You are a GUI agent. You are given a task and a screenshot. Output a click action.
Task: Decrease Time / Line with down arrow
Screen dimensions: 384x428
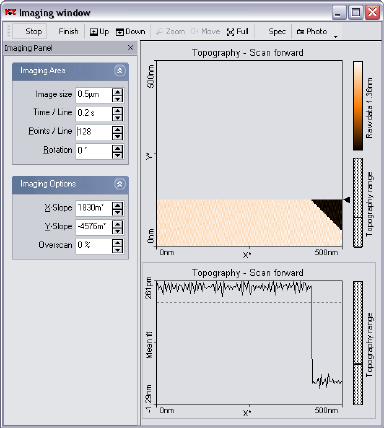click(x=117, y=117)
